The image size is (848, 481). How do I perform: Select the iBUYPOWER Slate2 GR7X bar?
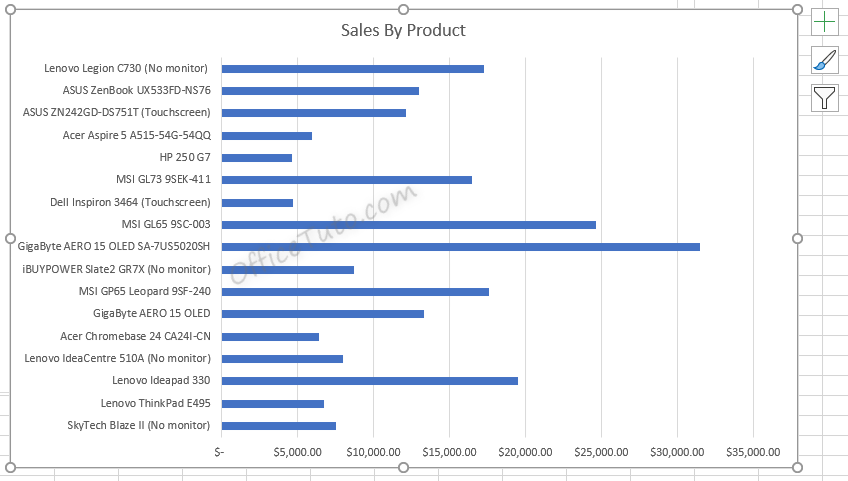(x=288, y=270)
